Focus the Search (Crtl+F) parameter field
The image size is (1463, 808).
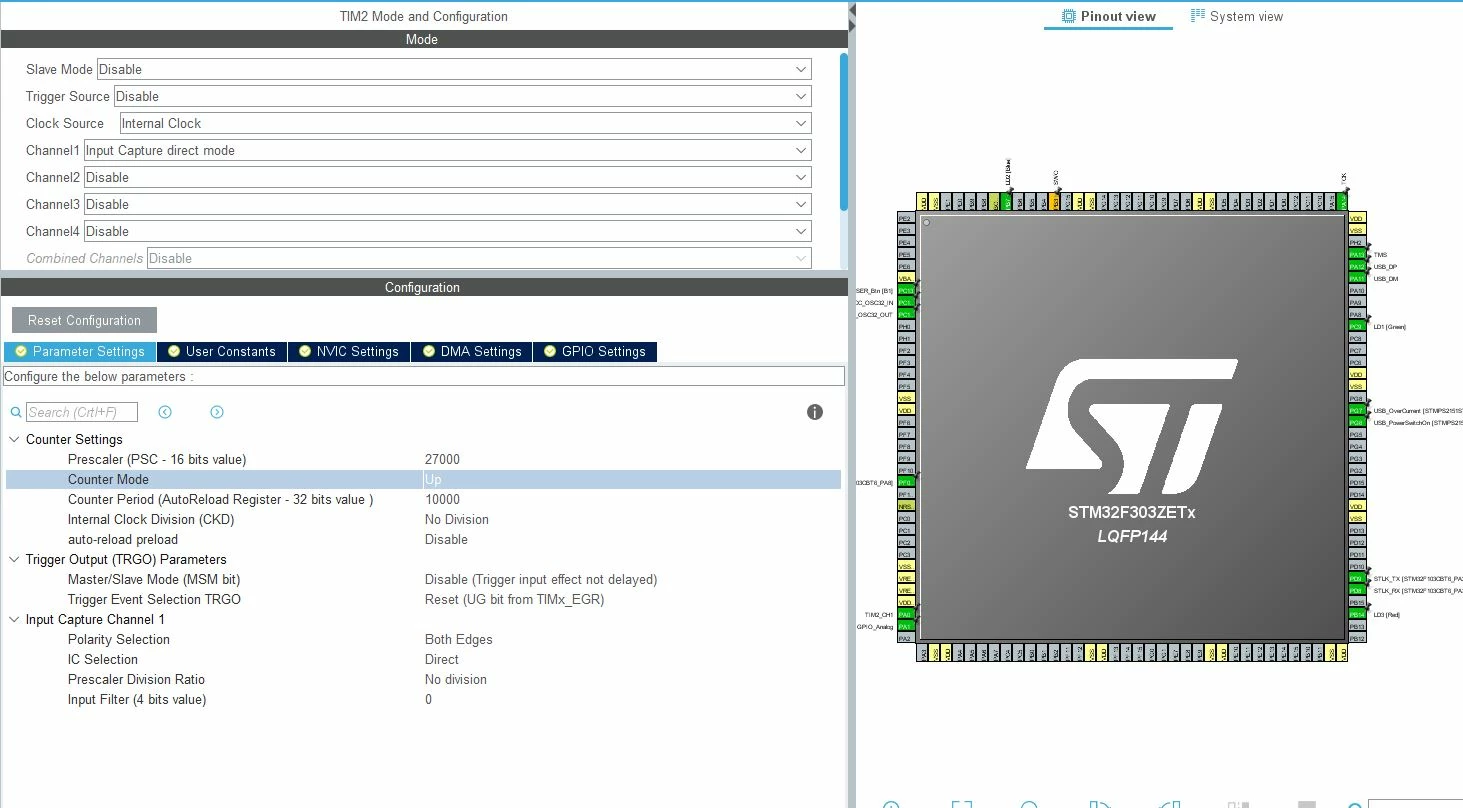pyautogui.click(x=82, y=412)
